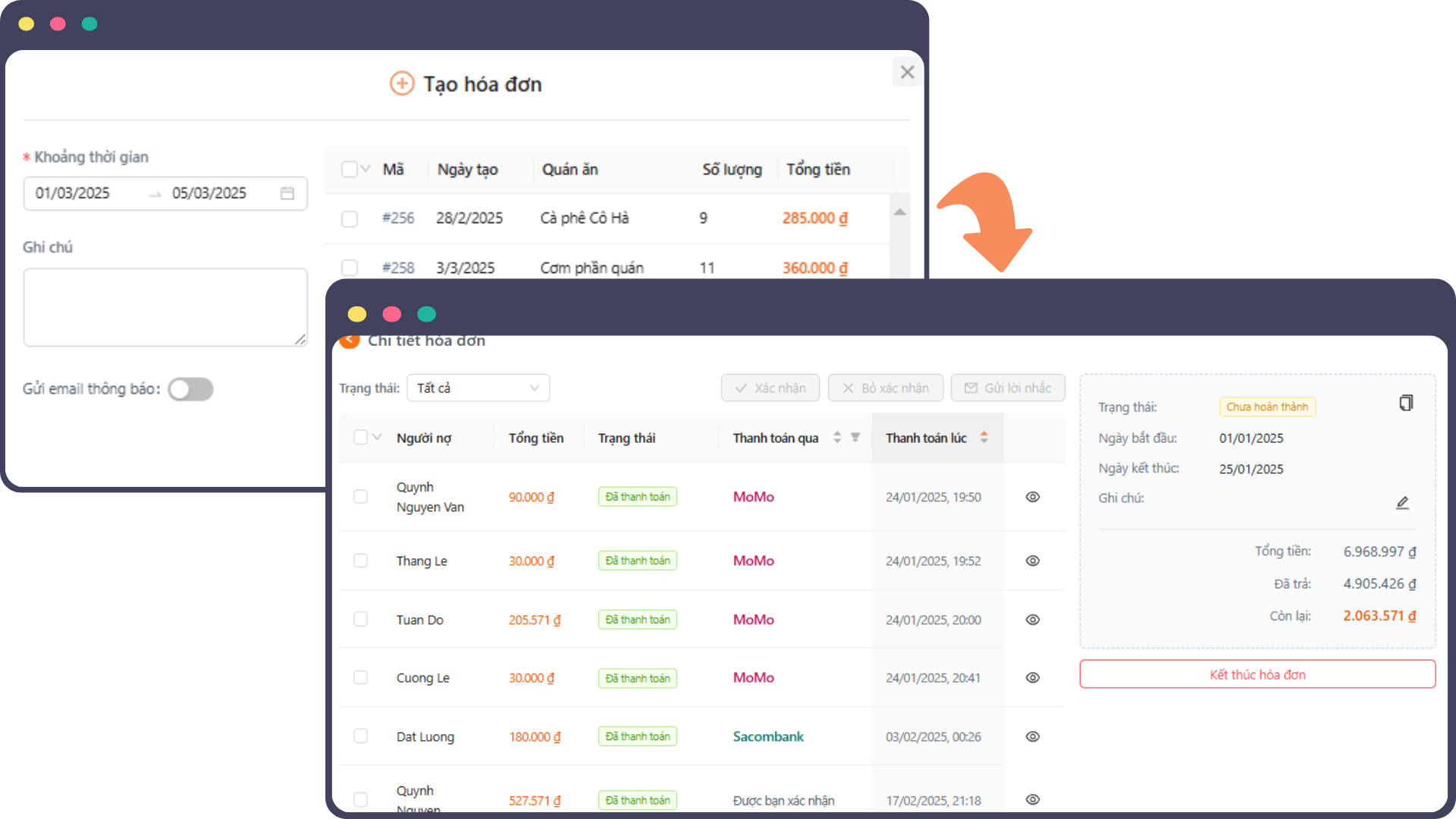Open selection dropdown arrow next to Mã header
Screen dimensions: 1456x819
click(x=366, y=169)
